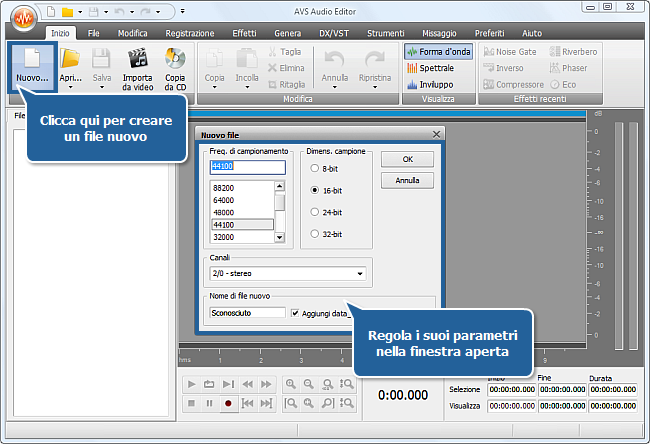Expand the Canali stereo dropdown
The width and height of the screenshot is (650, 444).
tap(360, 273)
